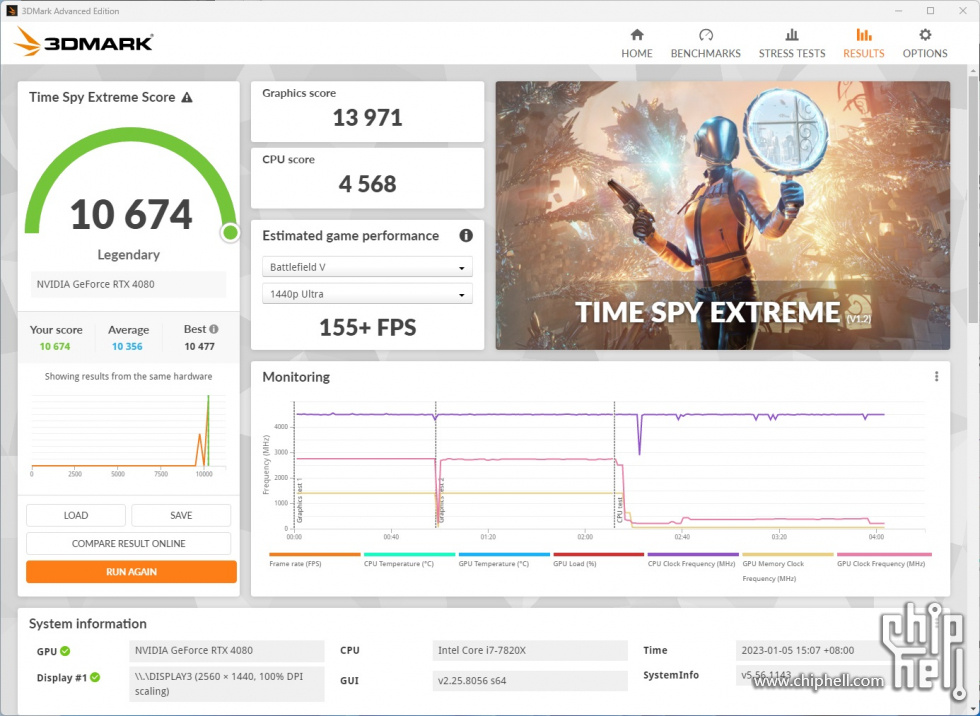Click the orange RUN AGAIN button
980x716 pixels.
131,572
